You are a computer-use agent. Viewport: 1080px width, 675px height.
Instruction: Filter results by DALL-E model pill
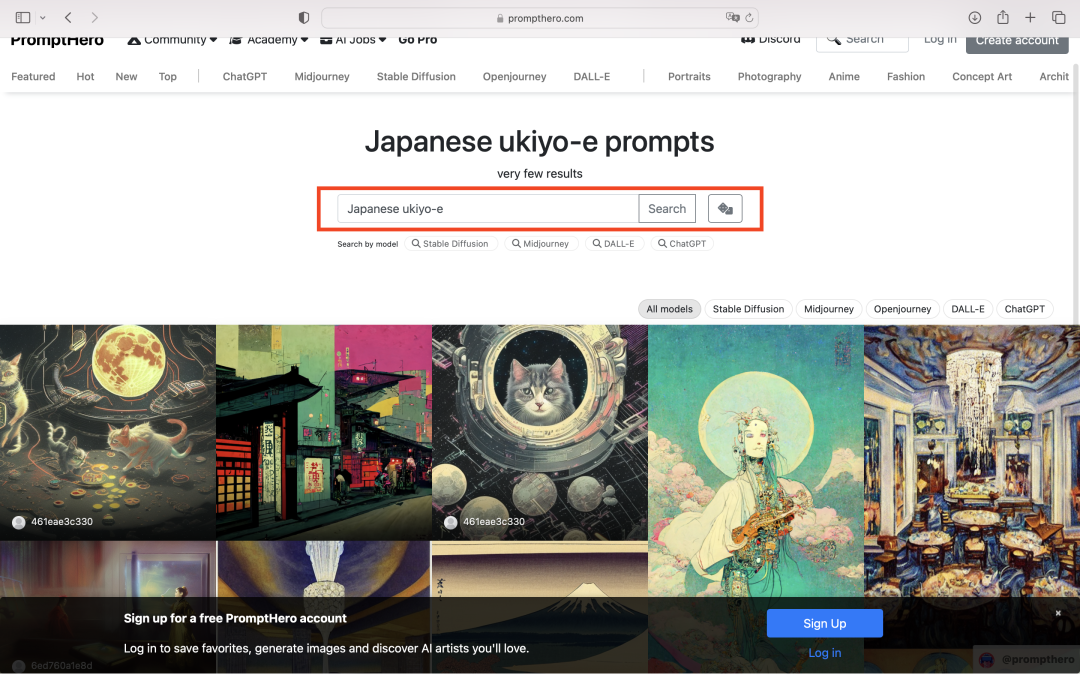click(x=968, y=309)
